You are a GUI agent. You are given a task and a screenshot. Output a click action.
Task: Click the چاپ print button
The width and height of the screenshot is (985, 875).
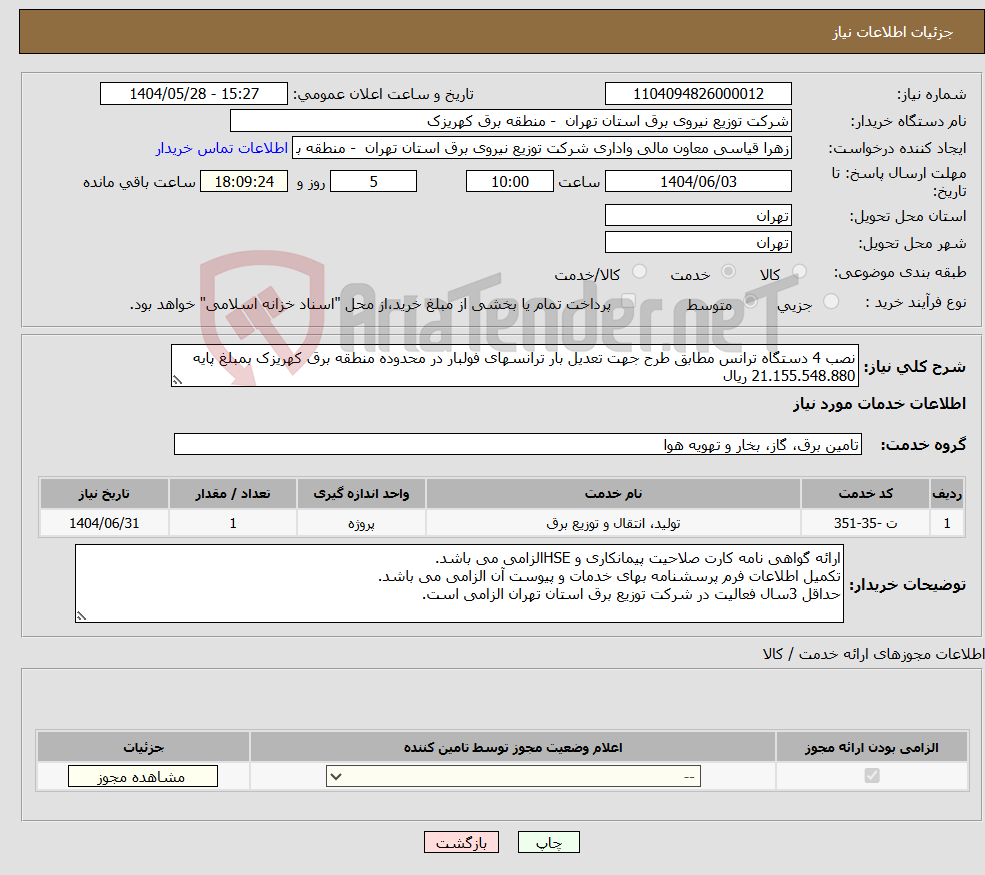[x=548, y=842]
